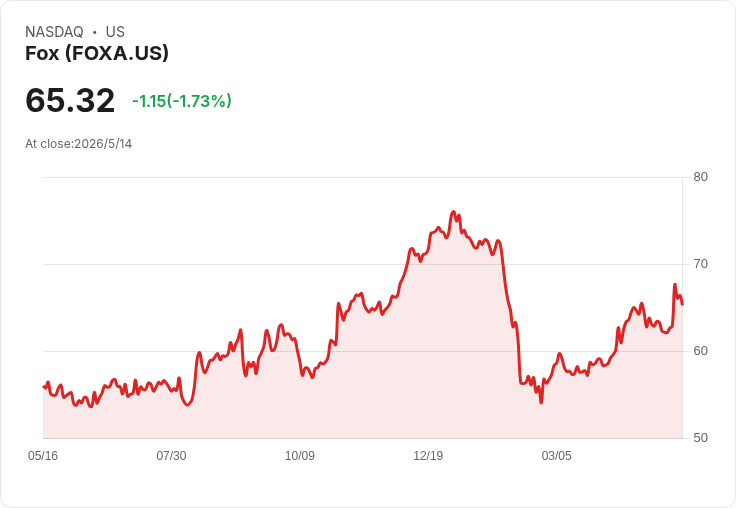Screen dimensions: 736x508
Task: Select the 10/09 date on x-axis
Action: coord(299,455)
